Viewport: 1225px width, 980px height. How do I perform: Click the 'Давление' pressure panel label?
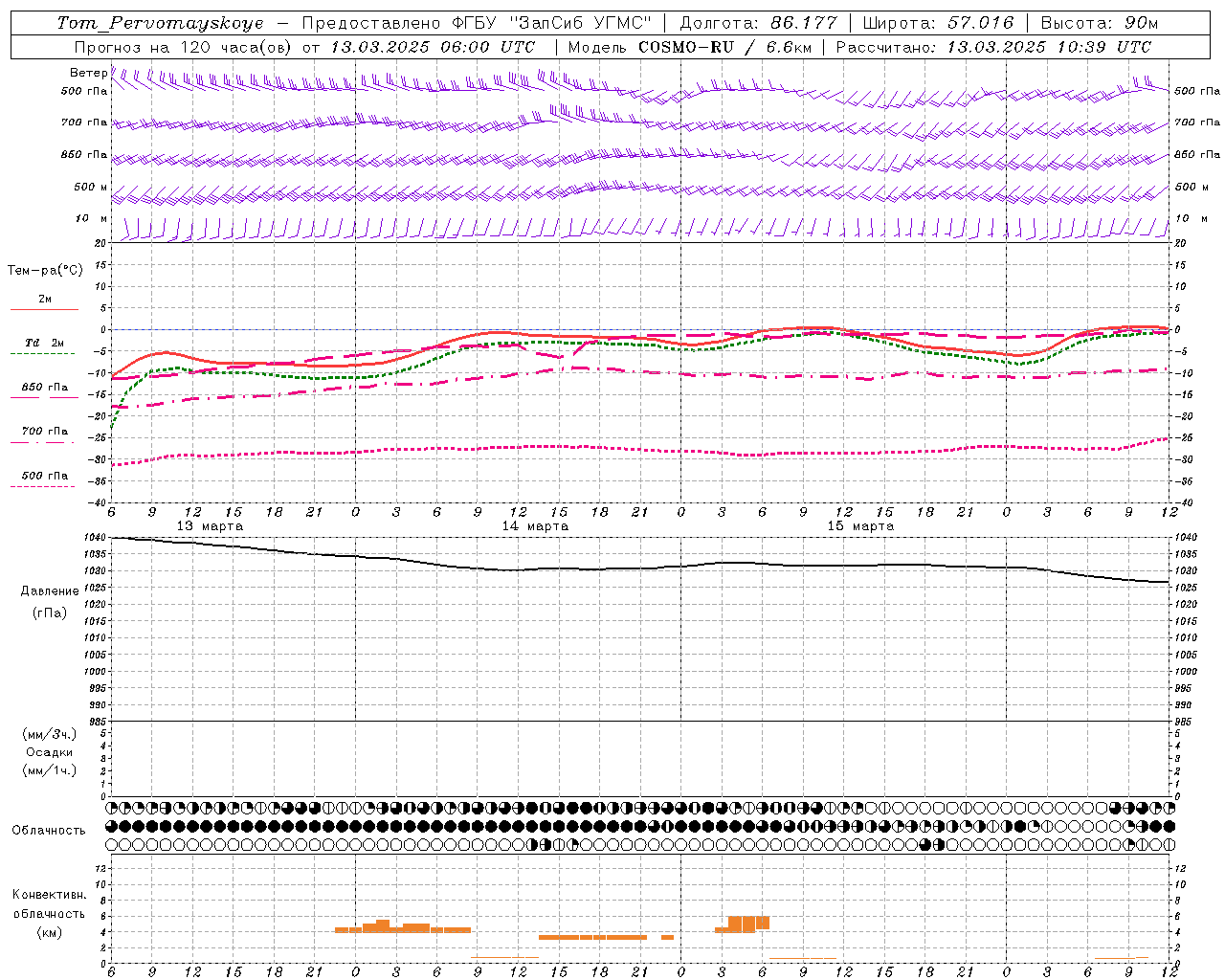pos(50,591)
